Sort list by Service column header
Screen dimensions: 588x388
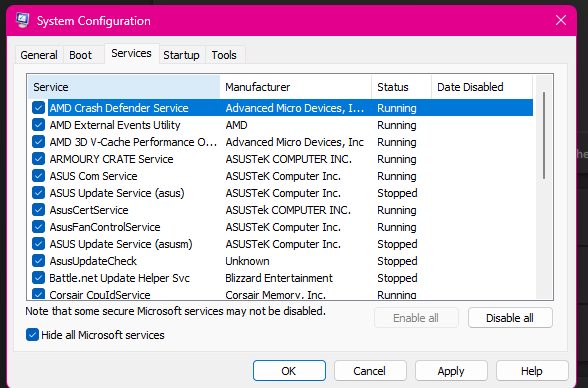pyautogui.click(x=124, y=87)
